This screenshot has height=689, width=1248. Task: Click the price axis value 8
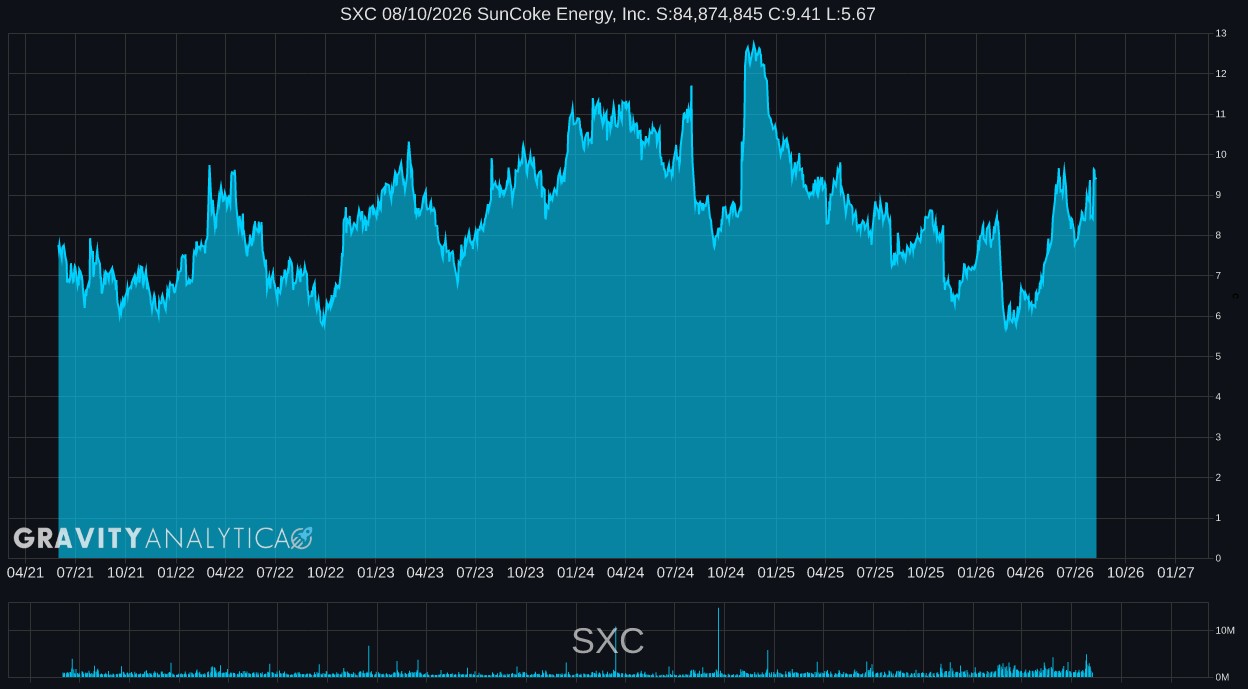coord(1218,235)
